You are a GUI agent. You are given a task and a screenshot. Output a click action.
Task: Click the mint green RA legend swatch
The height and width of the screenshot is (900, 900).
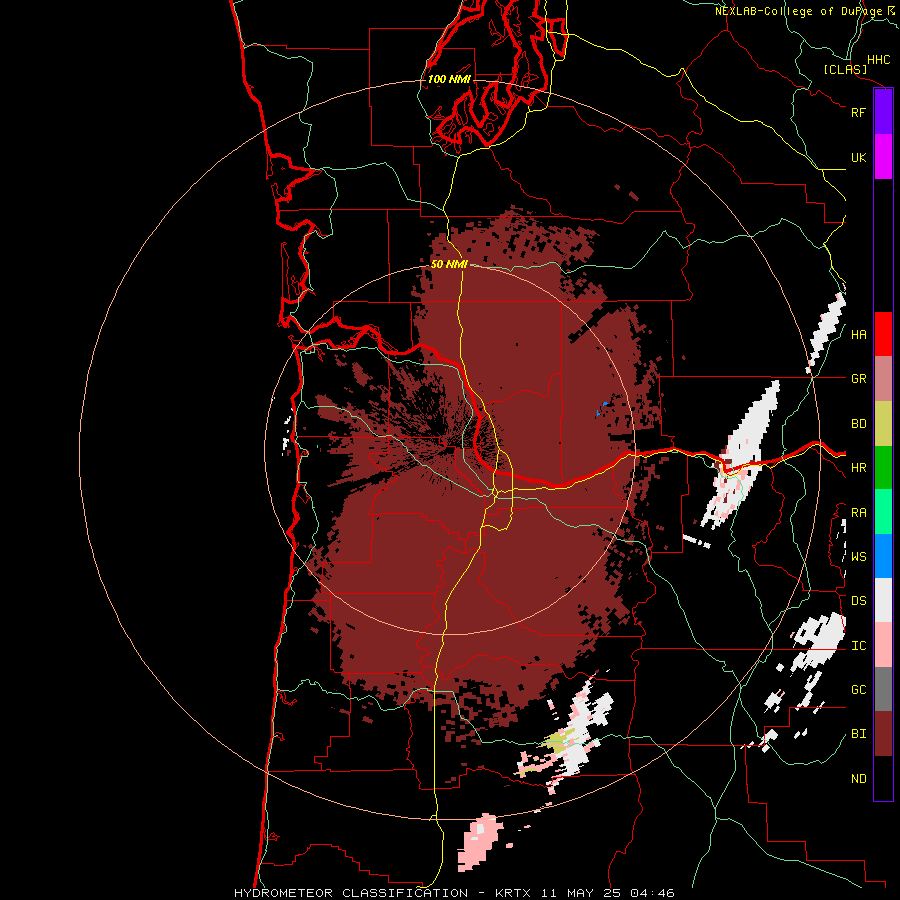tap(883, 512)
